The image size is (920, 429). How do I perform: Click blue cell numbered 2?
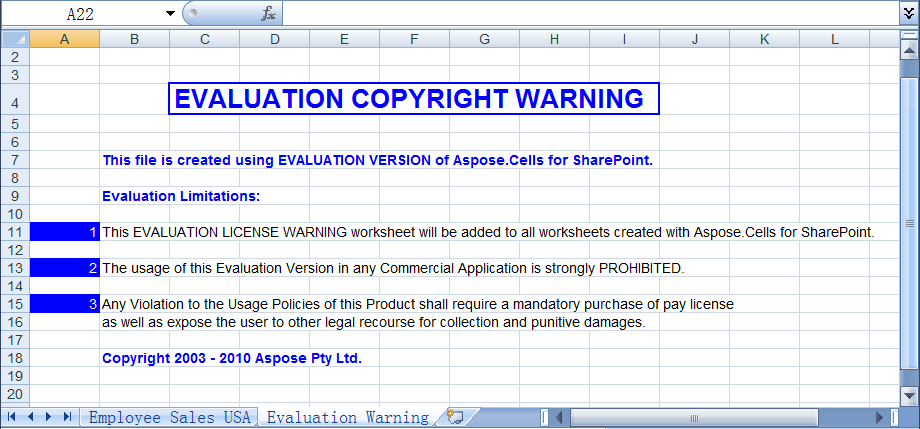click(x=65, y=268)
